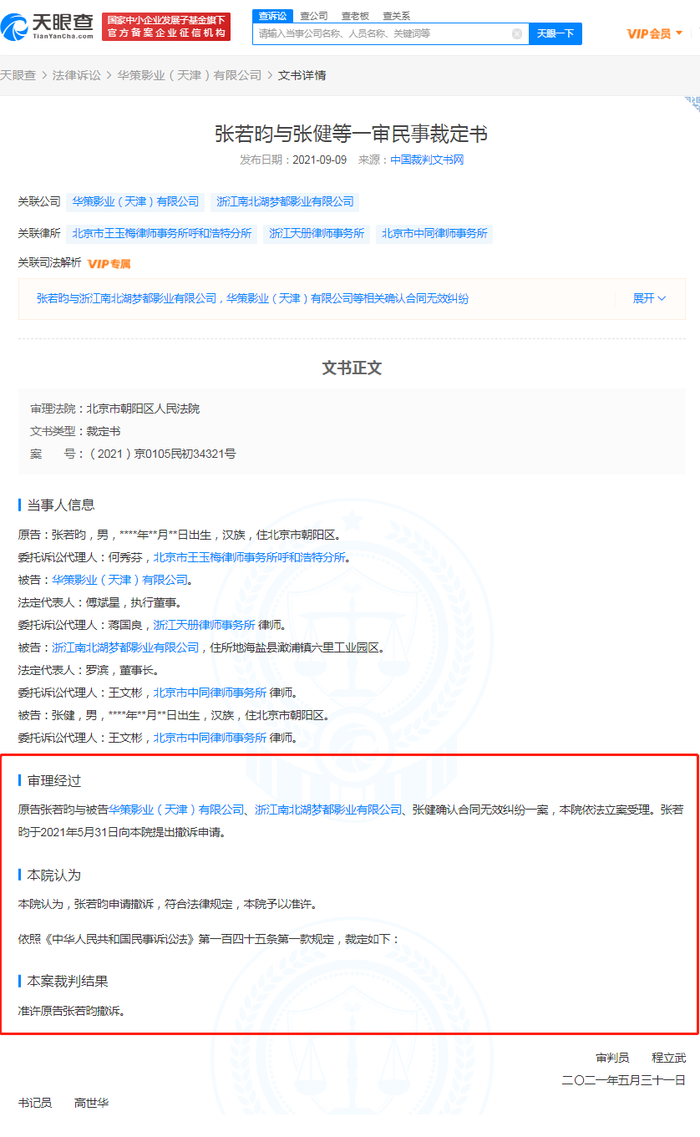Switch to the 查公司 search tab
The width and height of the screenshot is (700, 1137).
pos(314,16)
